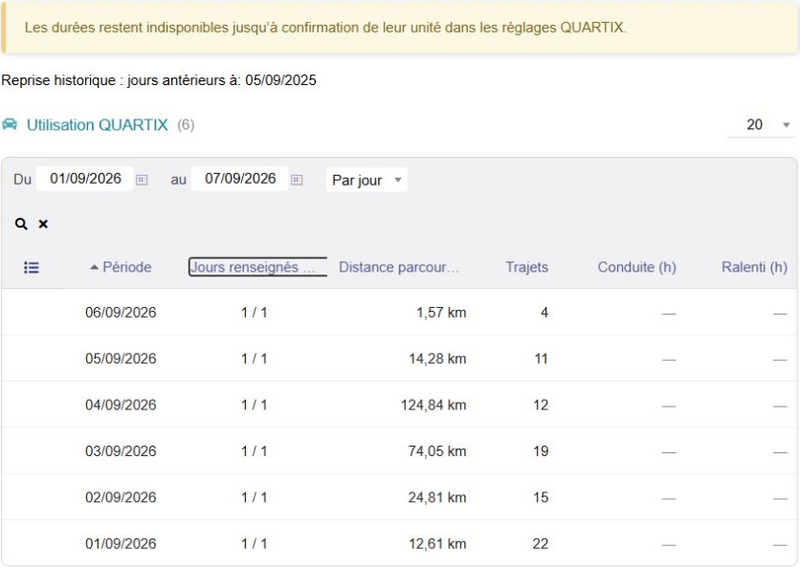Sort by the Trajets column header
The image size is (800, 569).
click(527, 267)
